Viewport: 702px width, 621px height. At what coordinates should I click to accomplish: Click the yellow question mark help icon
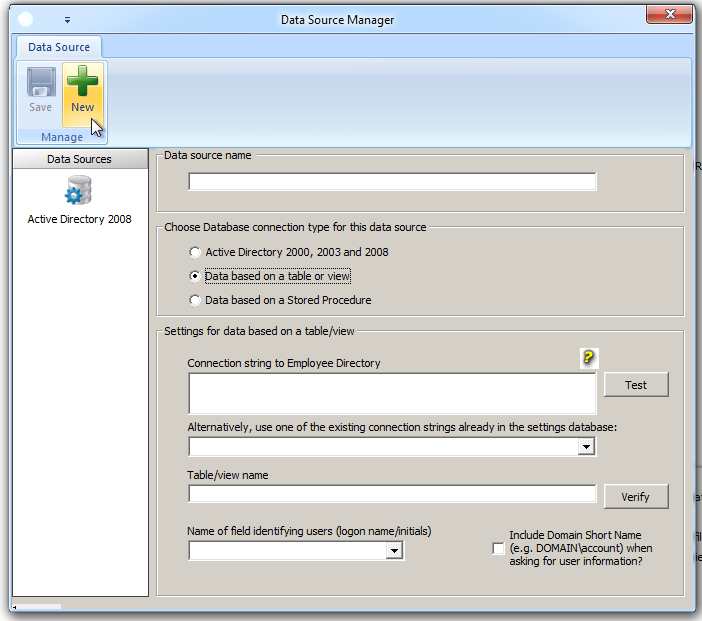(x=589, y=359)
